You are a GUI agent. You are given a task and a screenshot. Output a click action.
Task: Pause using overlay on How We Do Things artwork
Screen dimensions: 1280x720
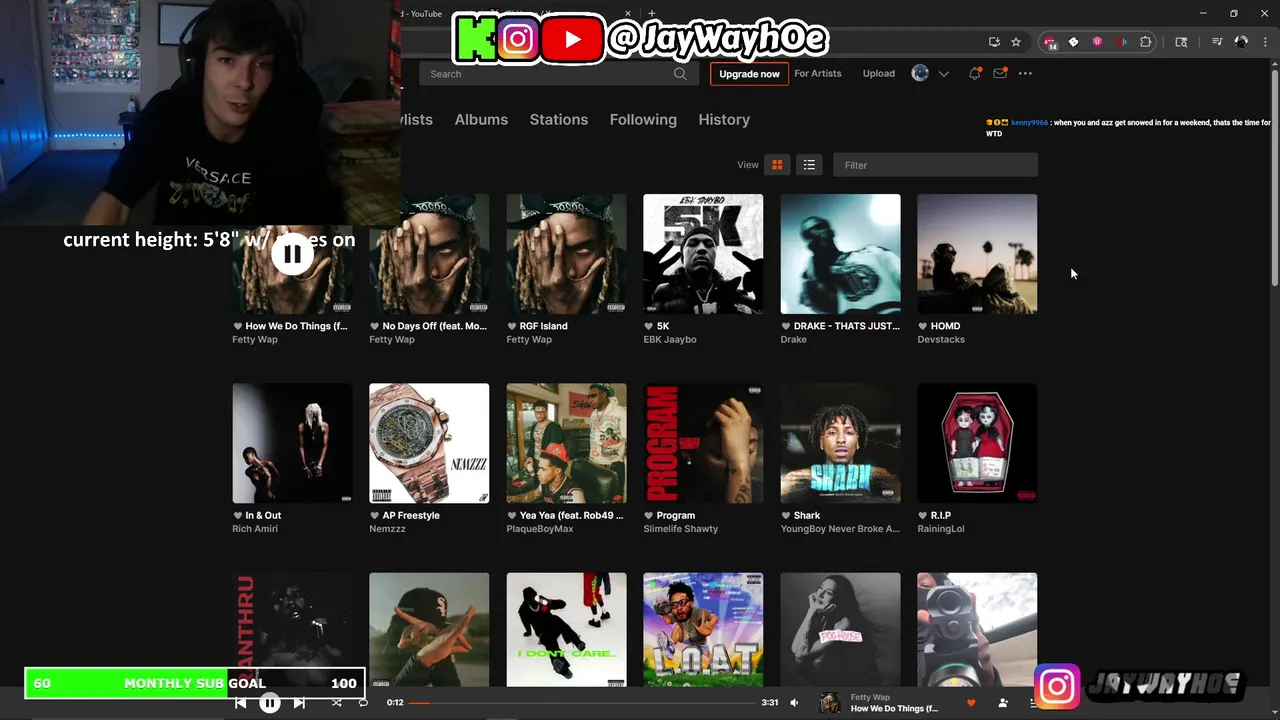coord(292,254)
